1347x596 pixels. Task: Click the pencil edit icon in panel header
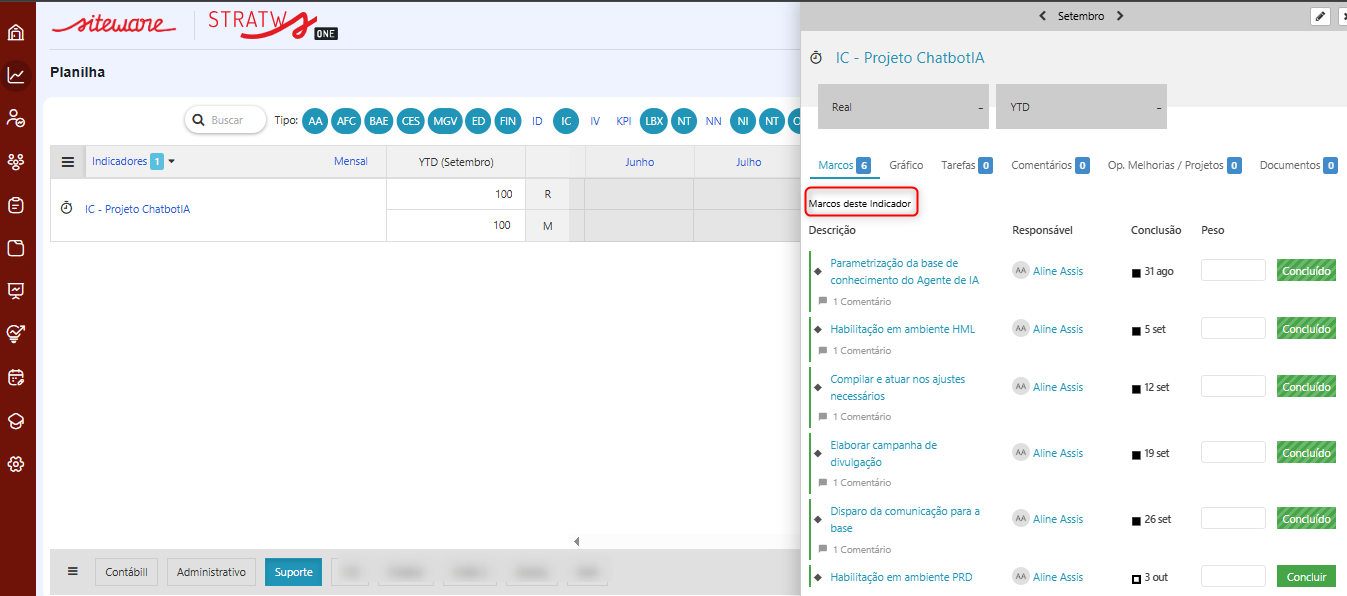tap(1320, 16)
